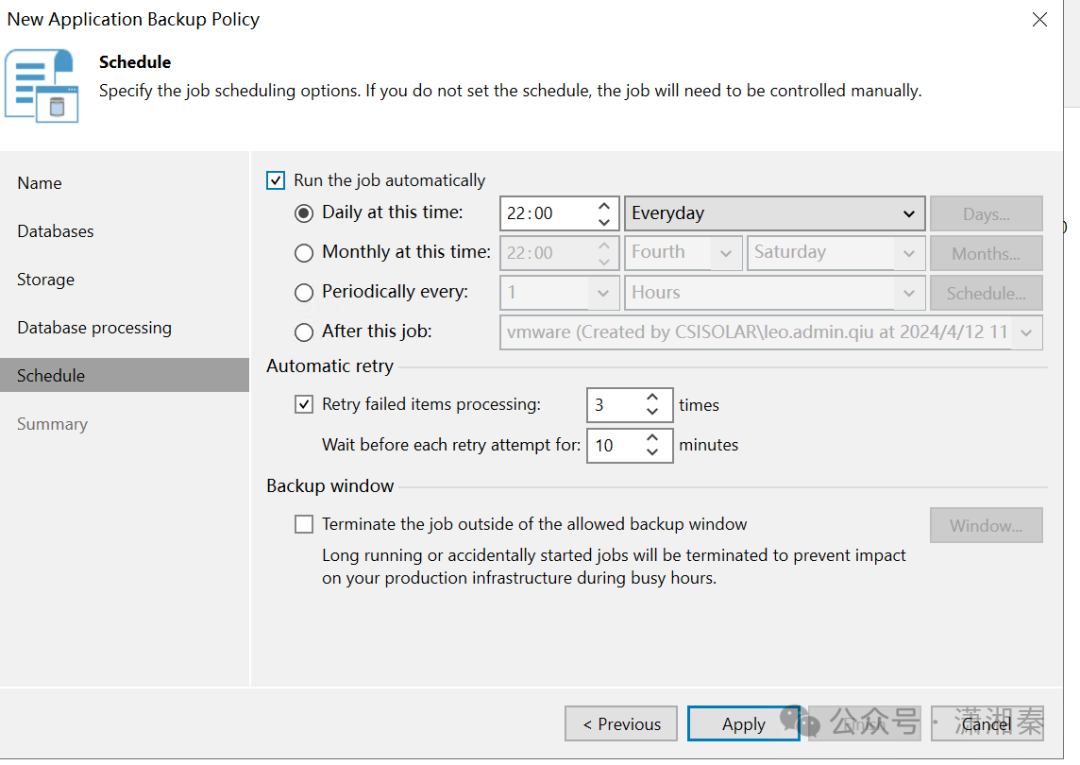
Task: Open the Saturday weekday dropdown
Action: [908, 253]
